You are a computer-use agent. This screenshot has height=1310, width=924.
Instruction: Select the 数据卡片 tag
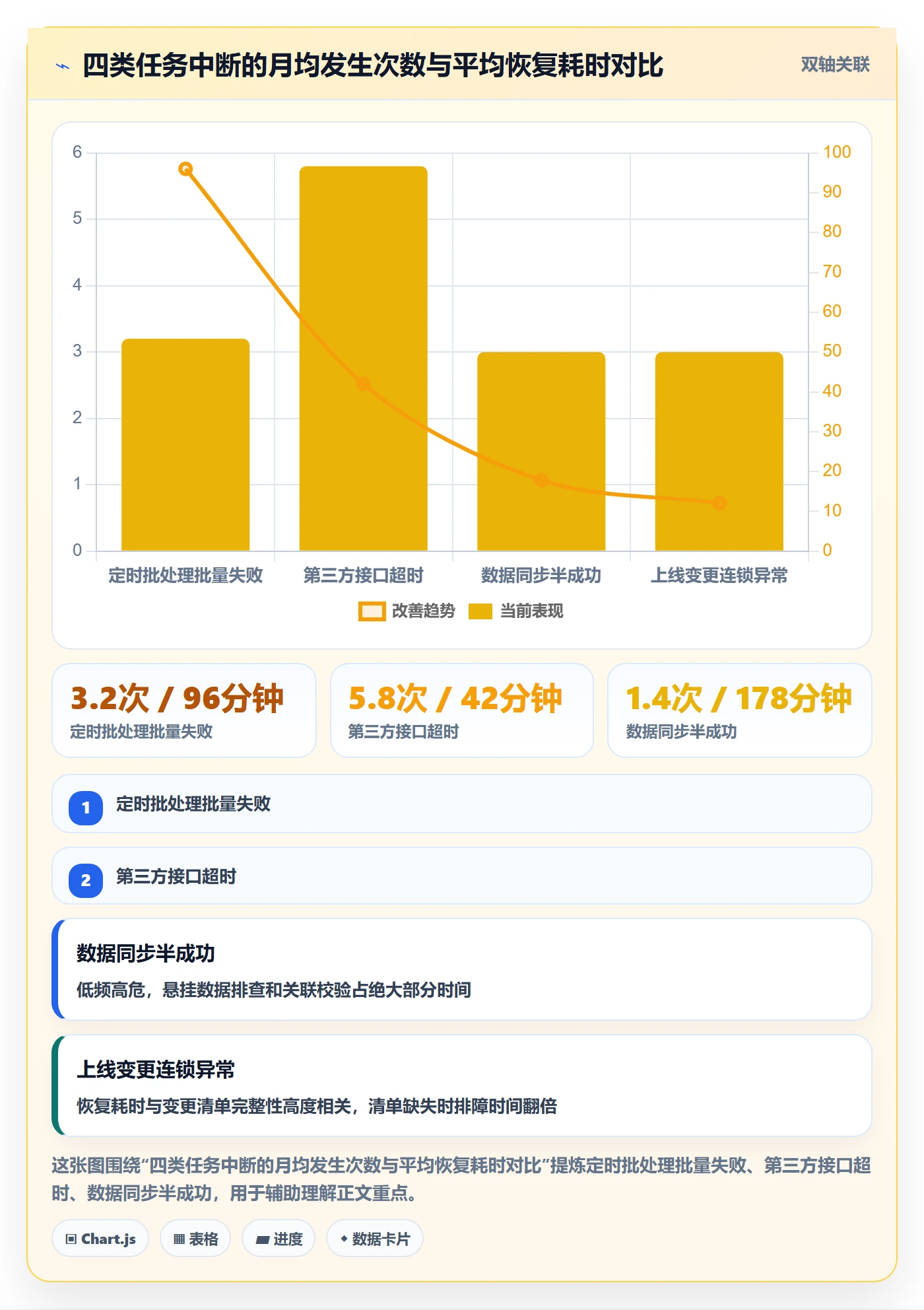(375, 1239)
